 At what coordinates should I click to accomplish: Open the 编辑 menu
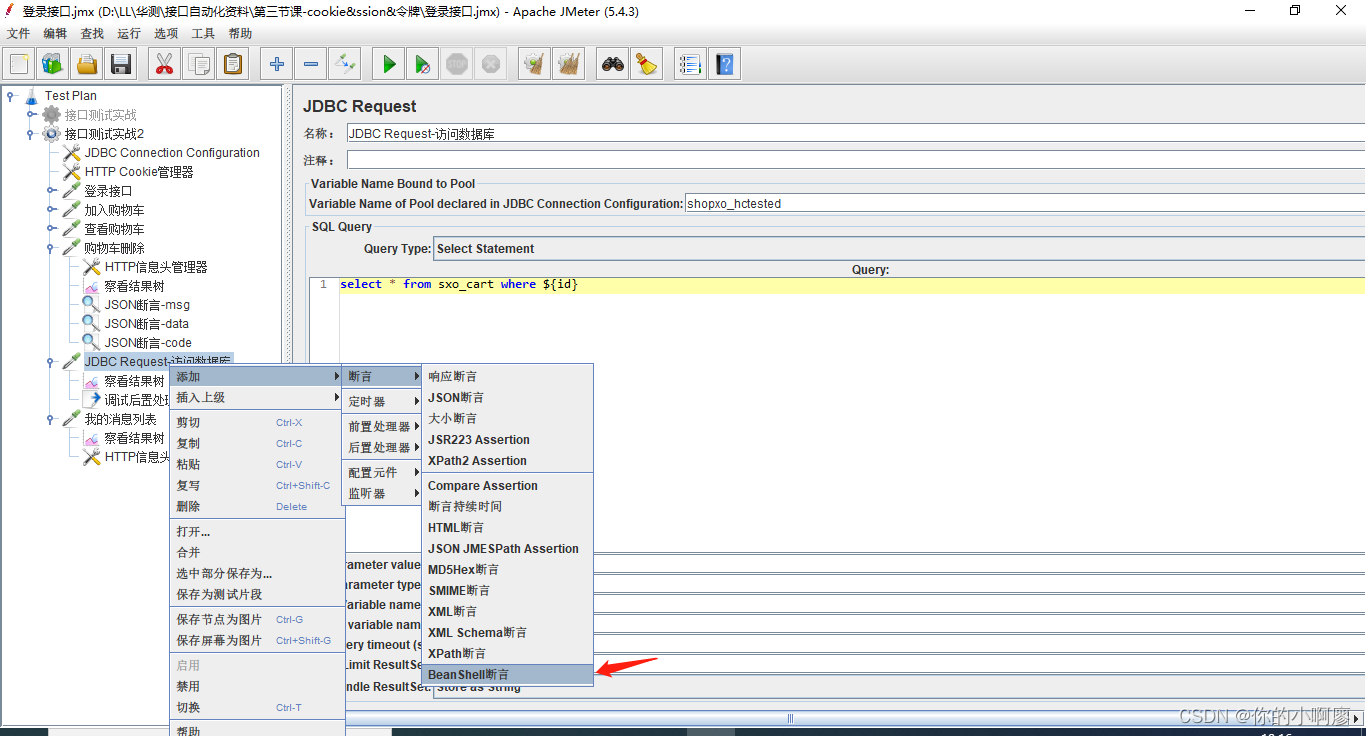tap(55, 33)
